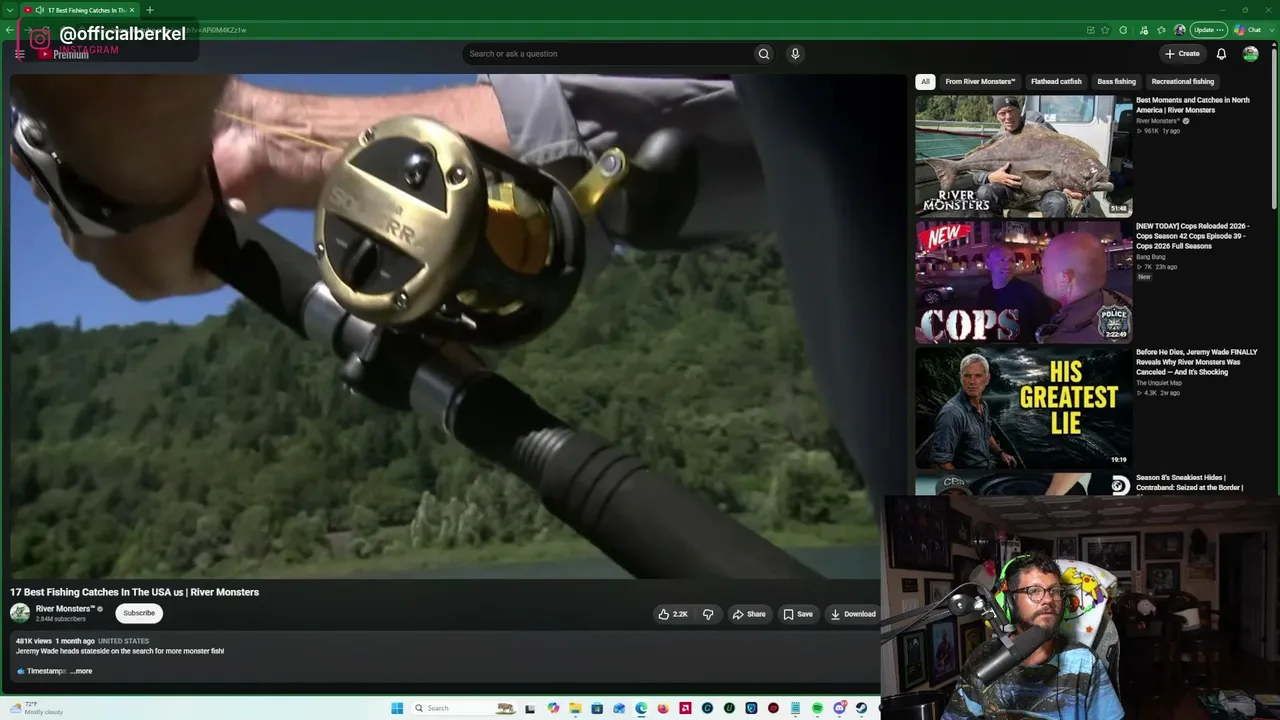Open the His Greatest Lie thumbnail
Image resolution: width=1280 pixels, height=720 pixels.
[x=1024, y=408]
